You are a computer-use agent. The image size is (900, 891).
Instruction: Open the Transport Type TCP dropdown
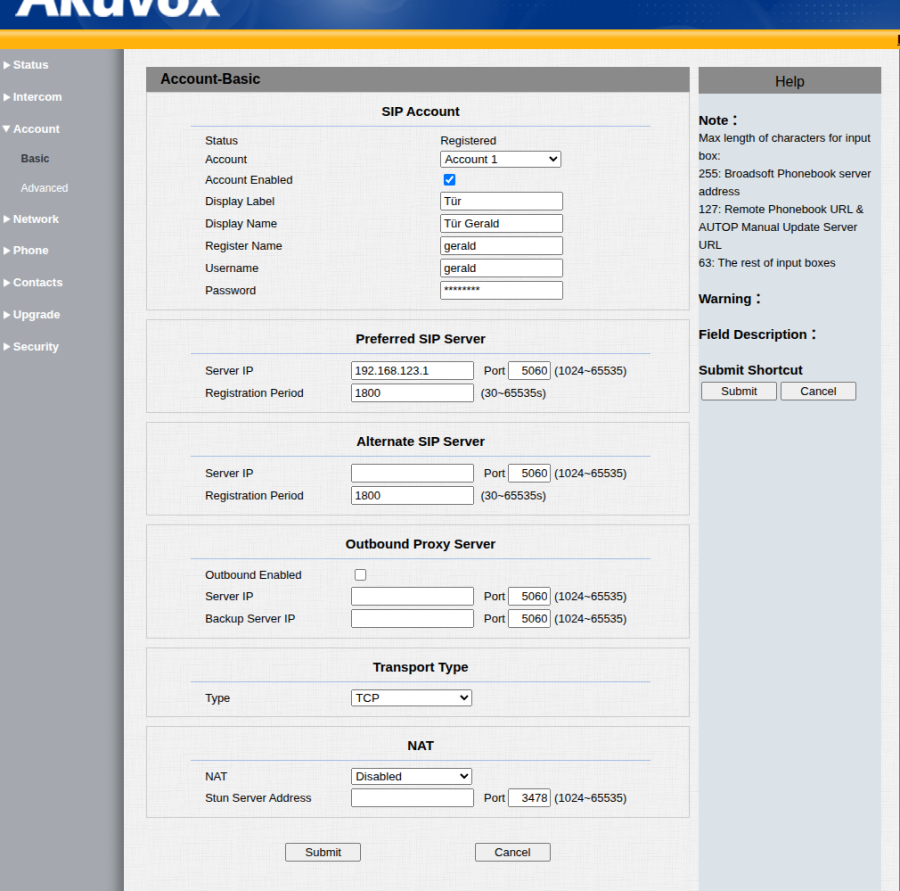tap(412, 698)
